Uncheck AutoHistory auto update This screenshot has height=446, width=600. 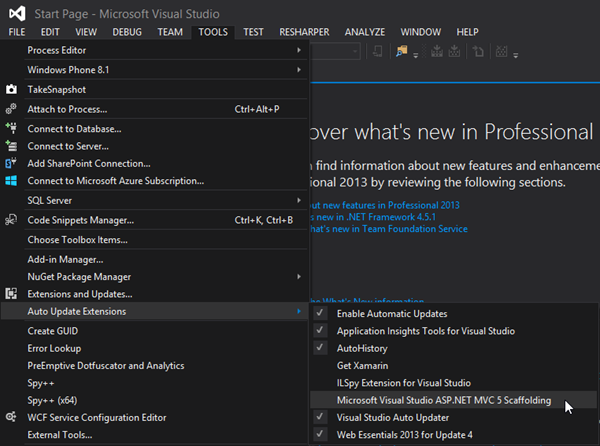pos(320,348)
